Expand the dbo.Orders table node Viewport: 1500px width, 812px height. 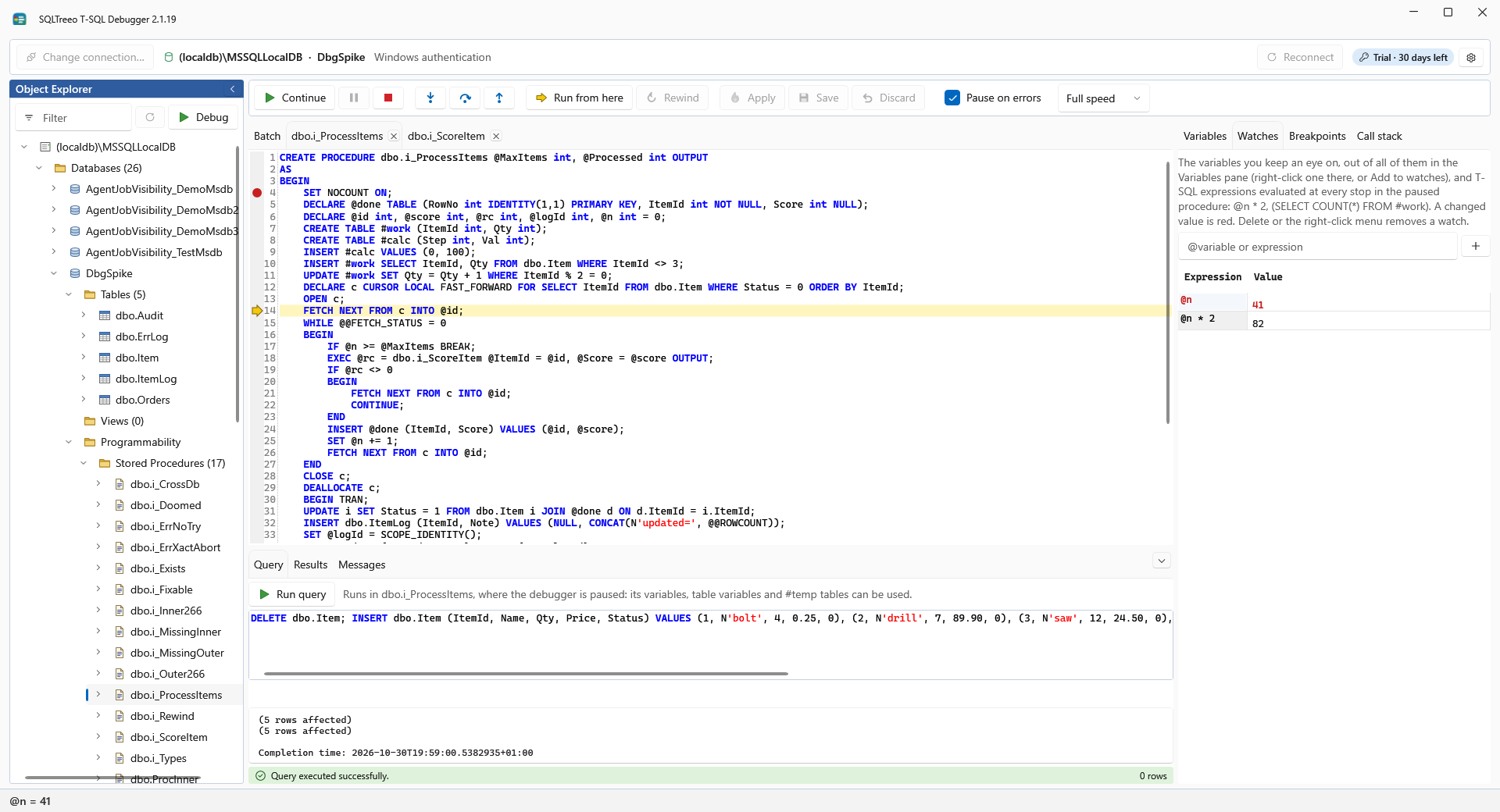point(83,400)
